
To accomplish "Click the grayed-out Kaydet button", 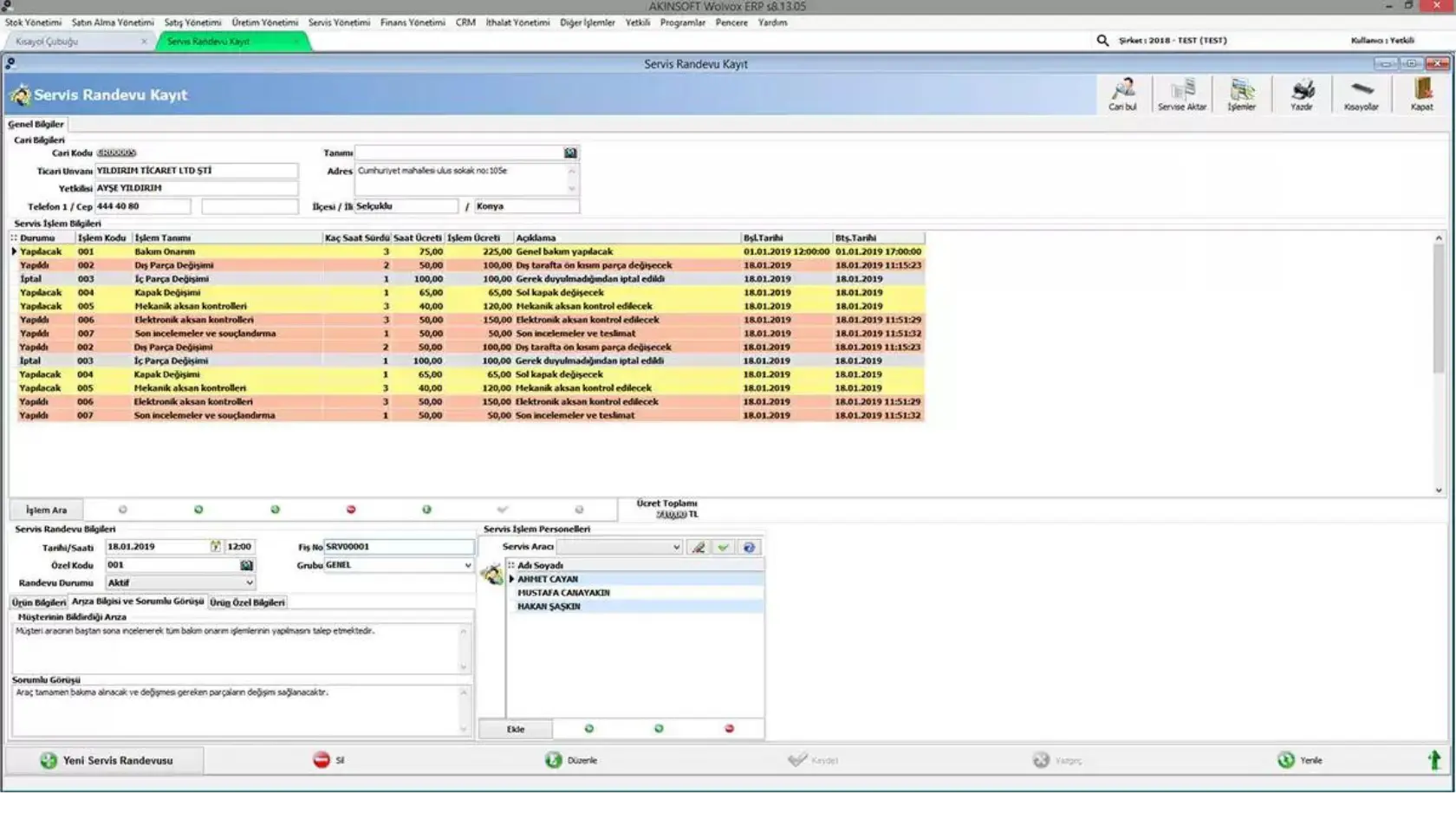I will tap(812, 760).
